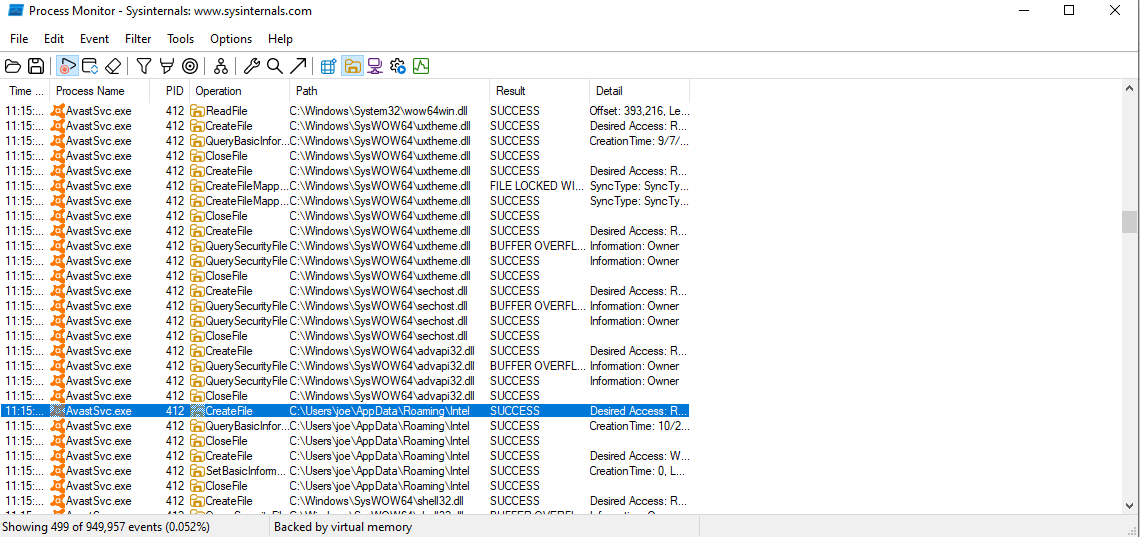Open the Filter funnel icon
Screen dimensions: 1140x537
click(144, 66)
